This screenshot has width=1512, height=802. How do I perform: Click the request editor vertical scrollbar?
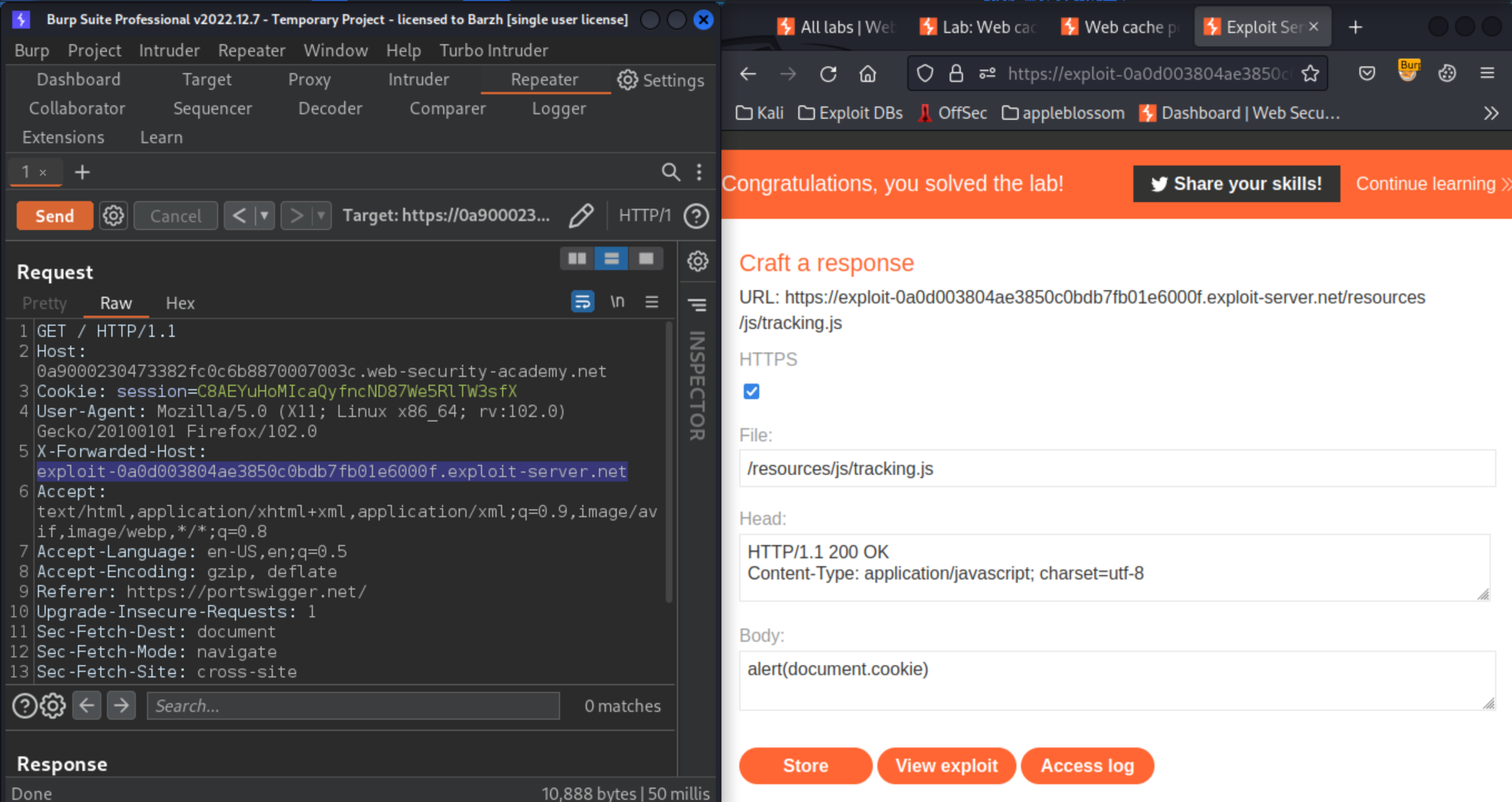point(669,463)
